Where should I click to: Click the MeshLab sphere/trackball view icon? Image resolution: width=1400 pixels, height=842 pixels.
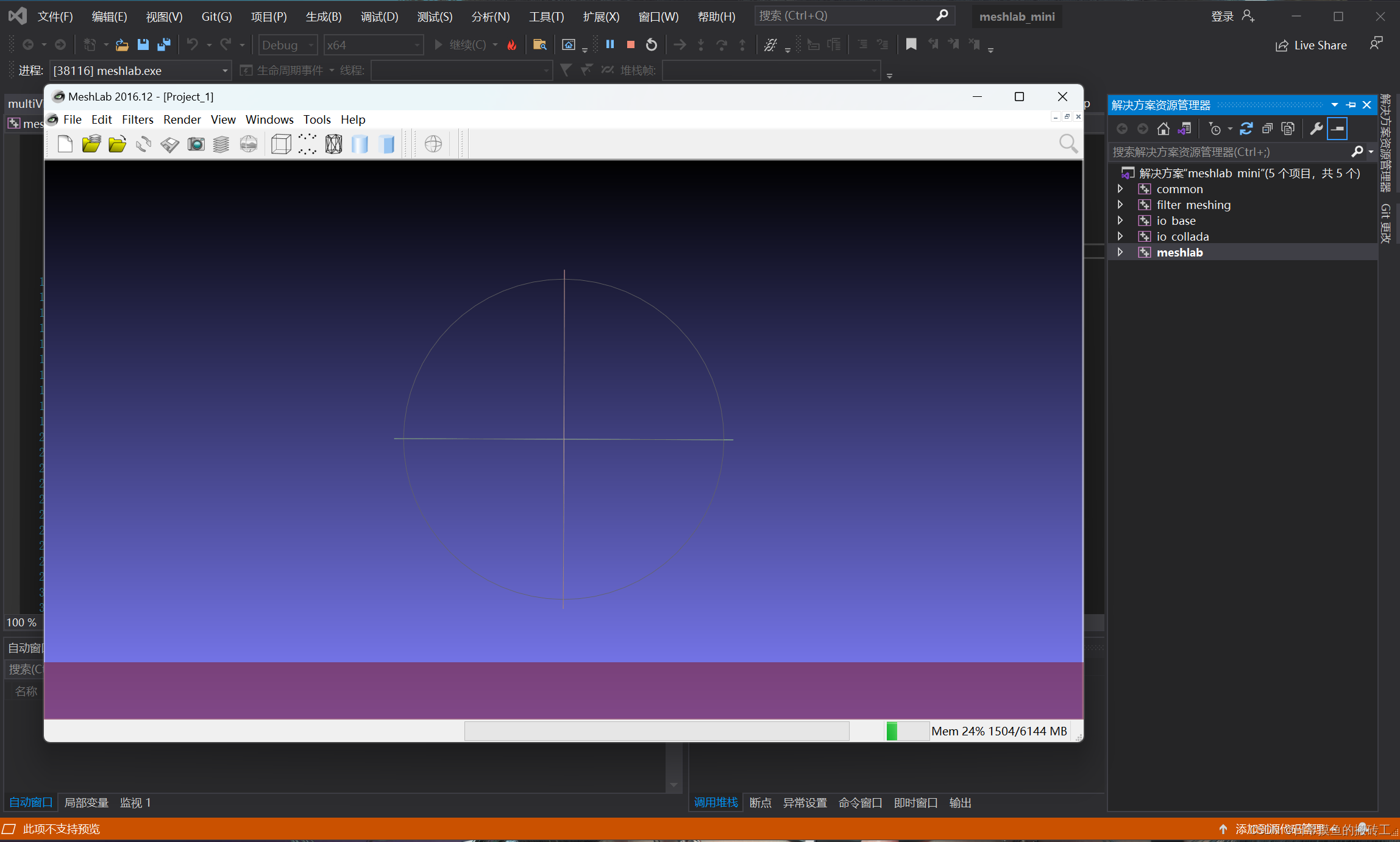pos(433,144)
